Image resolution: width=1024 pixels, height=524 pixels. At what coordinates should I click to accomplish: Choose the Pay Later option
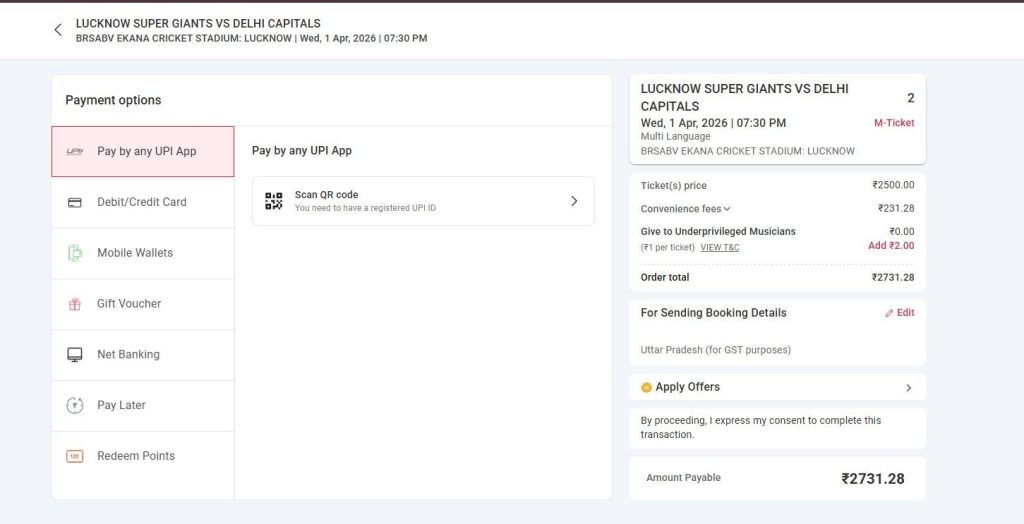(142, 406)
